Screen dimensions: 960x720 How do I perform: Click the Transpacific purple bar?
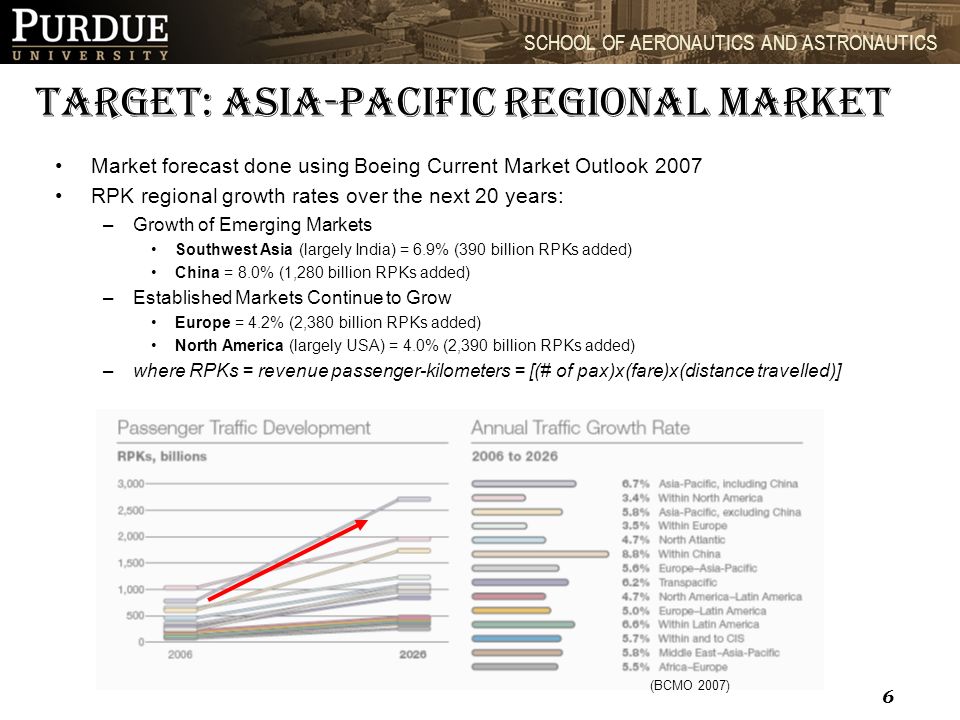520,582
